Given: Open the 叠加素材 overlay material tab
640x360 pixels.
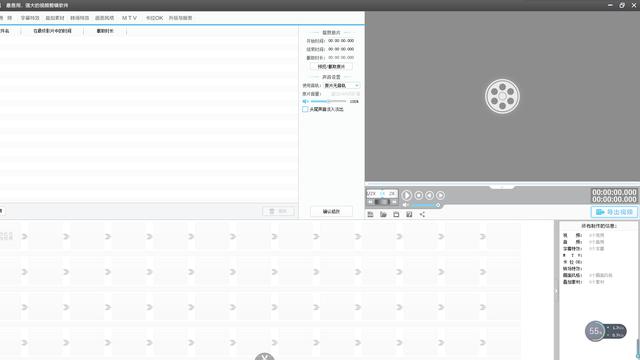Looking at the screenshot, I should (x=55, y=18).
